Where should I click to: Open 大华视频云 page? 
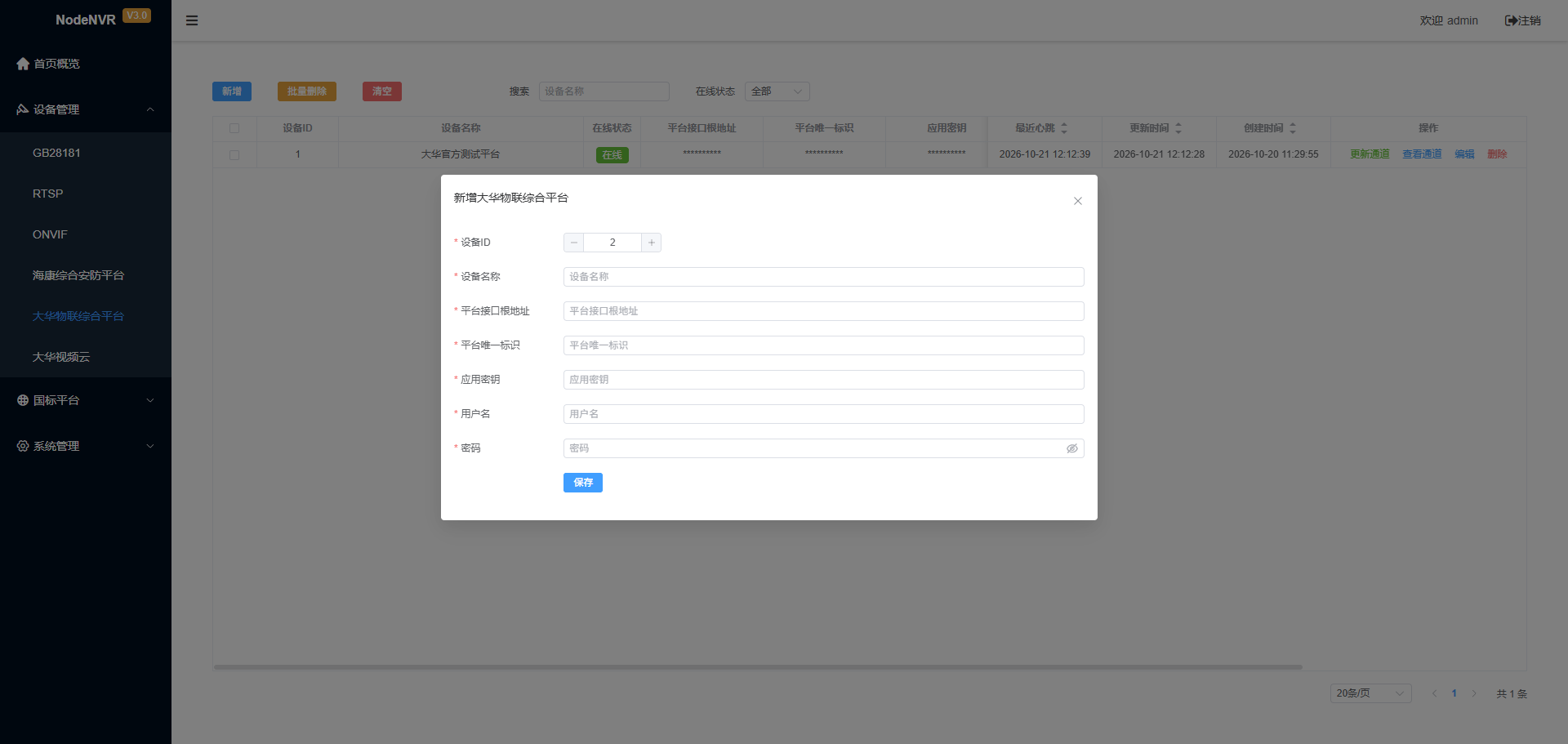86,357
